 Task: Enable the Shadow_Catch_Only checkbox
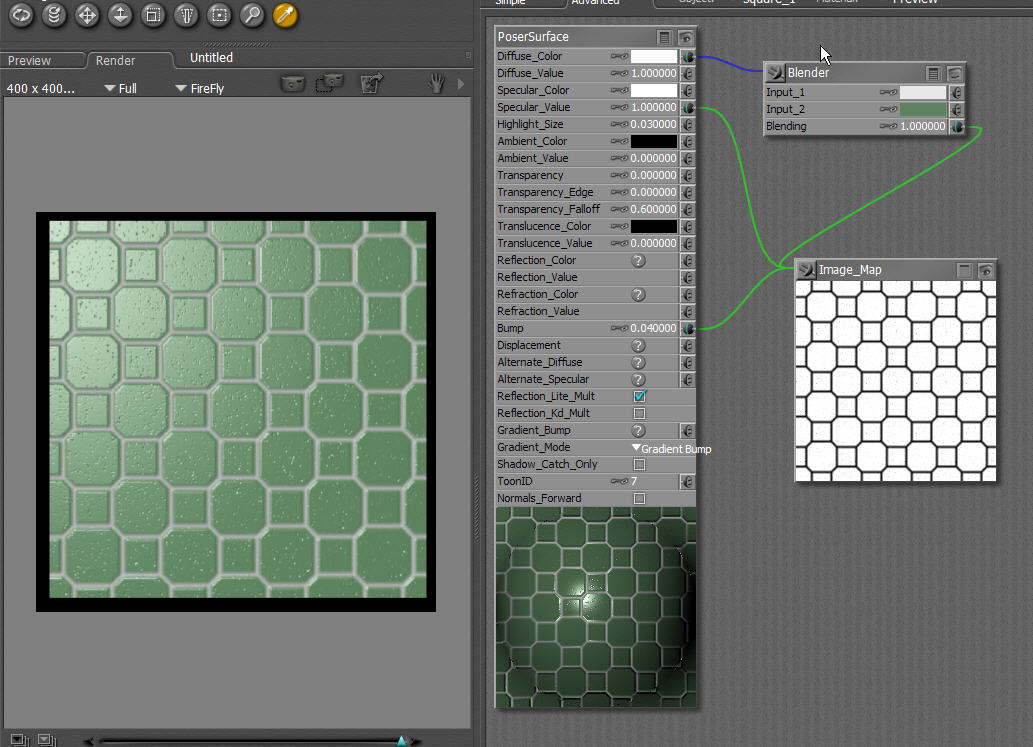(x=640, y=465)
